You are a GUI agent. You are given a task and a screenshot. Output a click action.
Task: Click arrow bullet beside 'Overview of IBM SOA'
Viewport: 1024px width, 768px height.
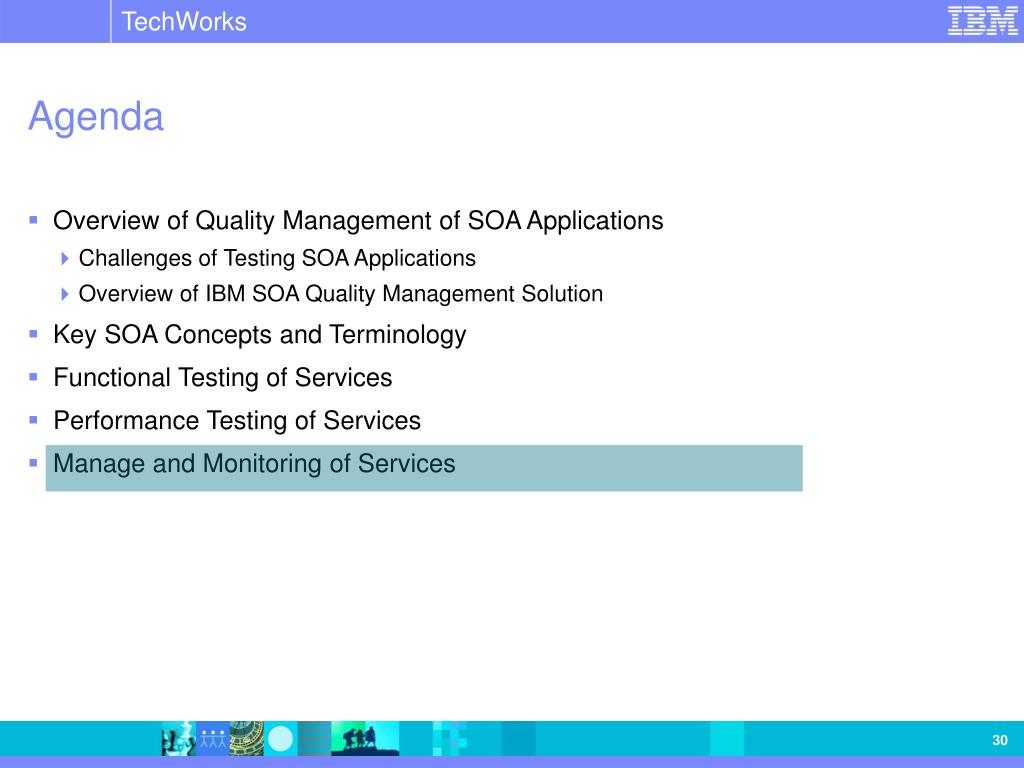click(65, 294)
